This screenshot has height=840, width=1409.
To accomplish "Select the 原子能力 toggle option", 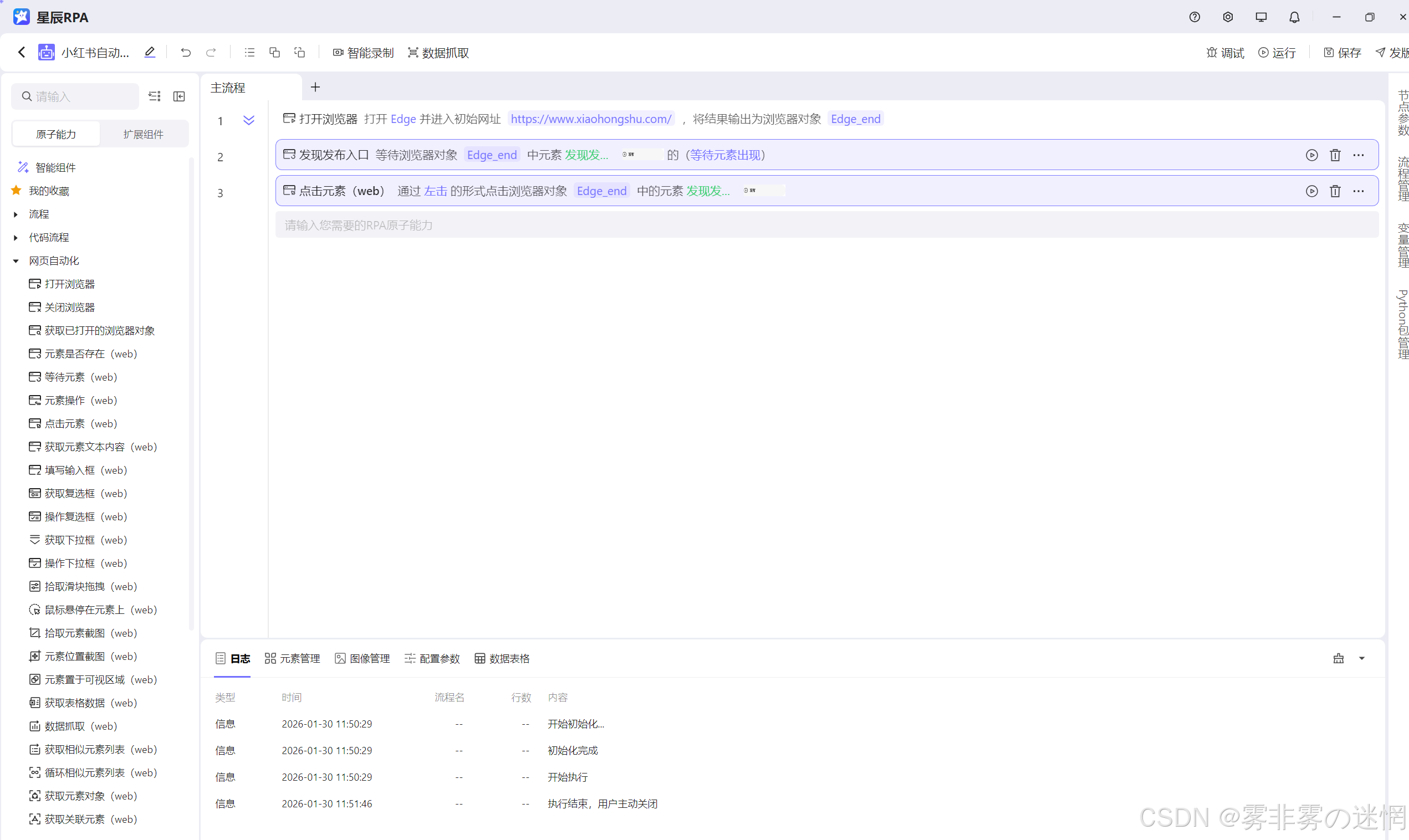I will (x=55, y=134).
